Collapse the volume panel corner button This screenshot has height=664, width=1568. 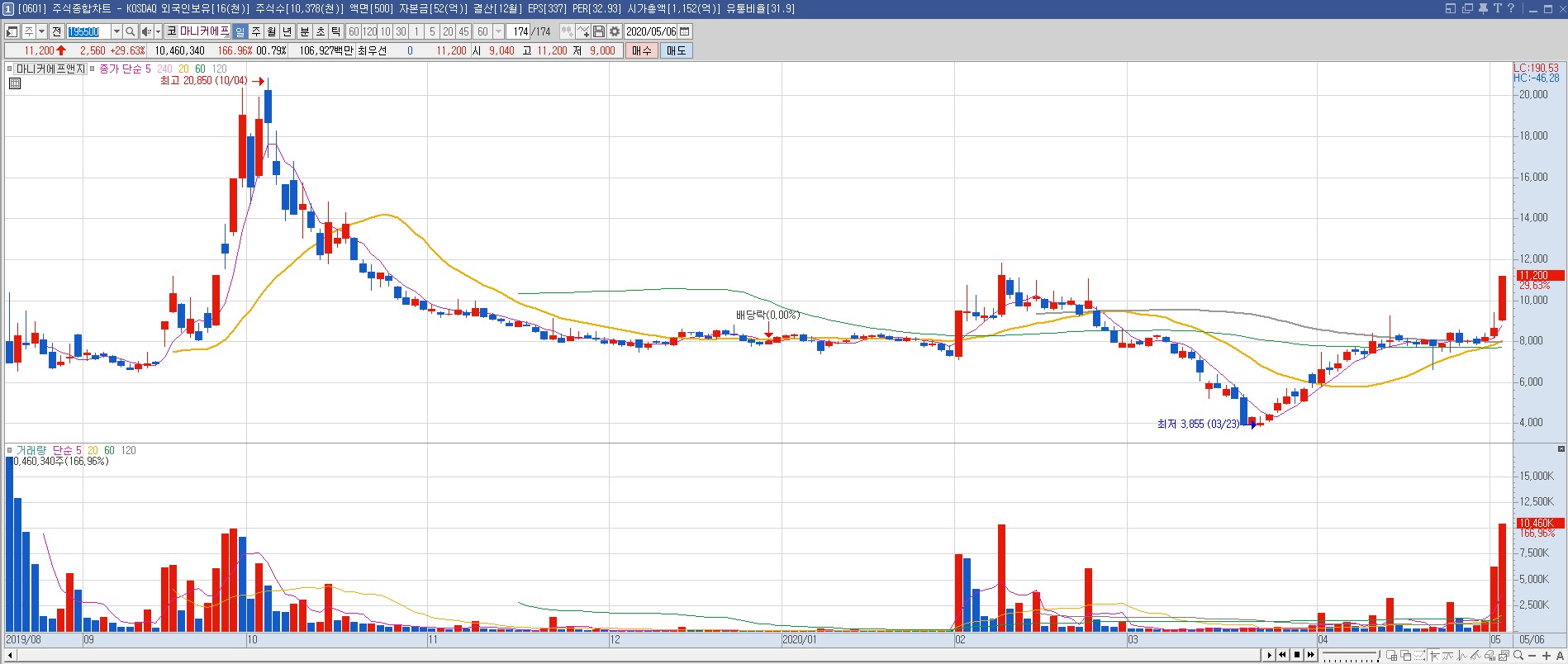[x=1561, y=449]
